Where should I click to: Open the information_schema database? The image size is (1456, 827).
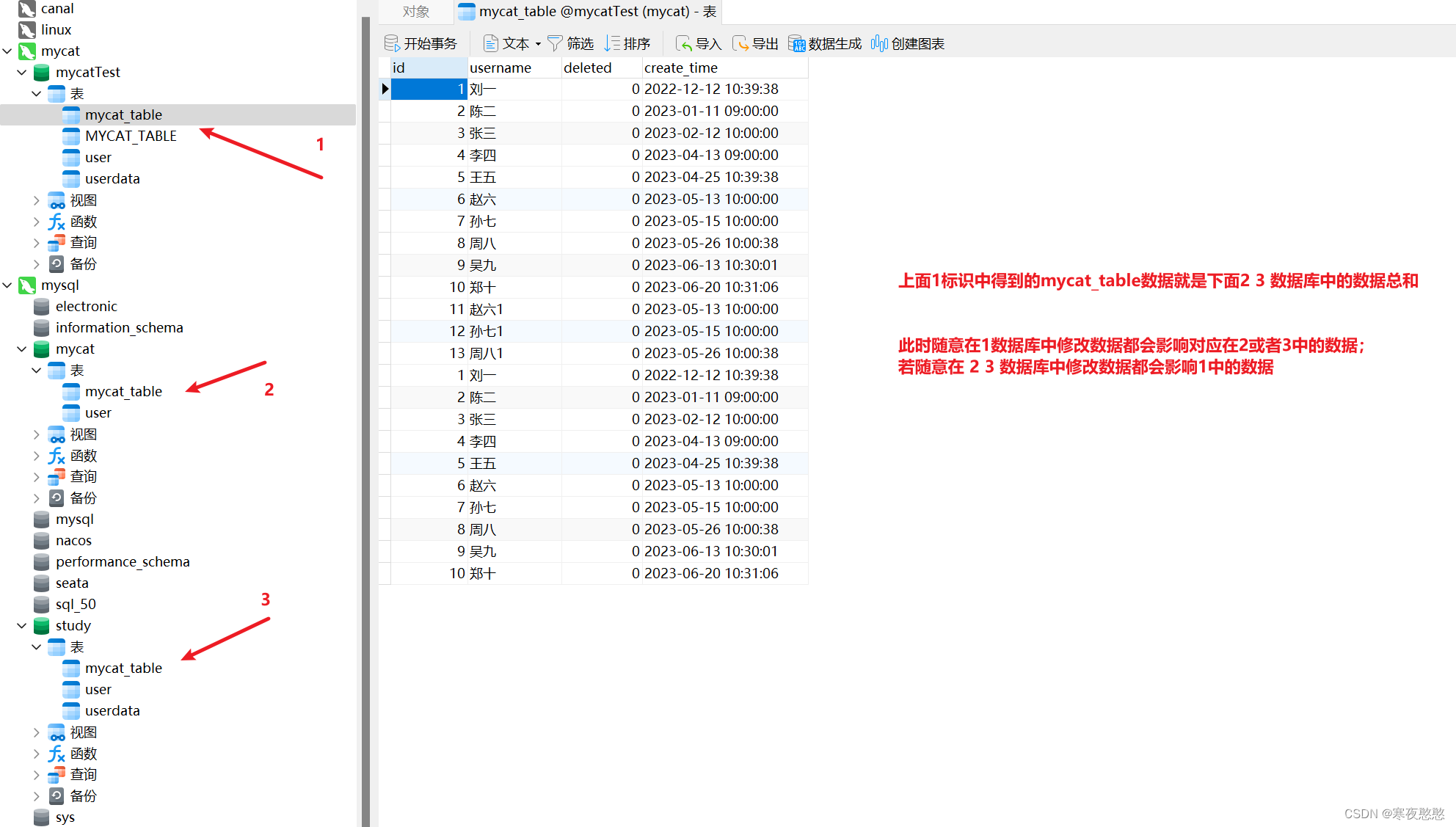120,327
